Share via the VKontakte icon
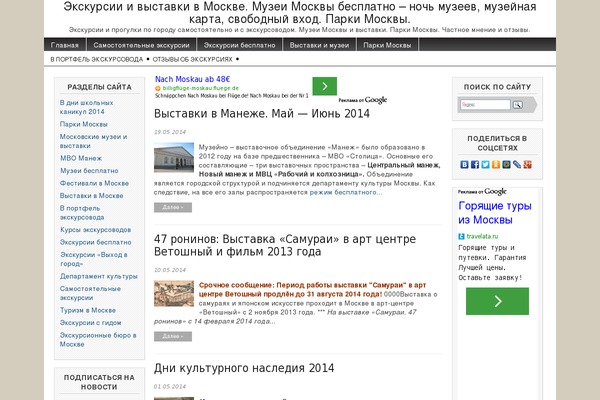 (464, 165)
